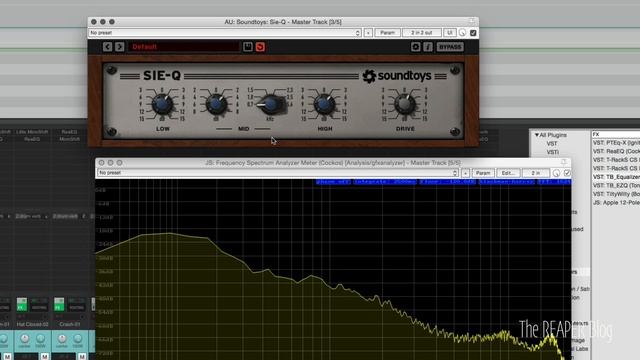Screen dimensions: 640x360
Task: Select VST: TB_EZQ in the plugin list
Action: [616, 186]
